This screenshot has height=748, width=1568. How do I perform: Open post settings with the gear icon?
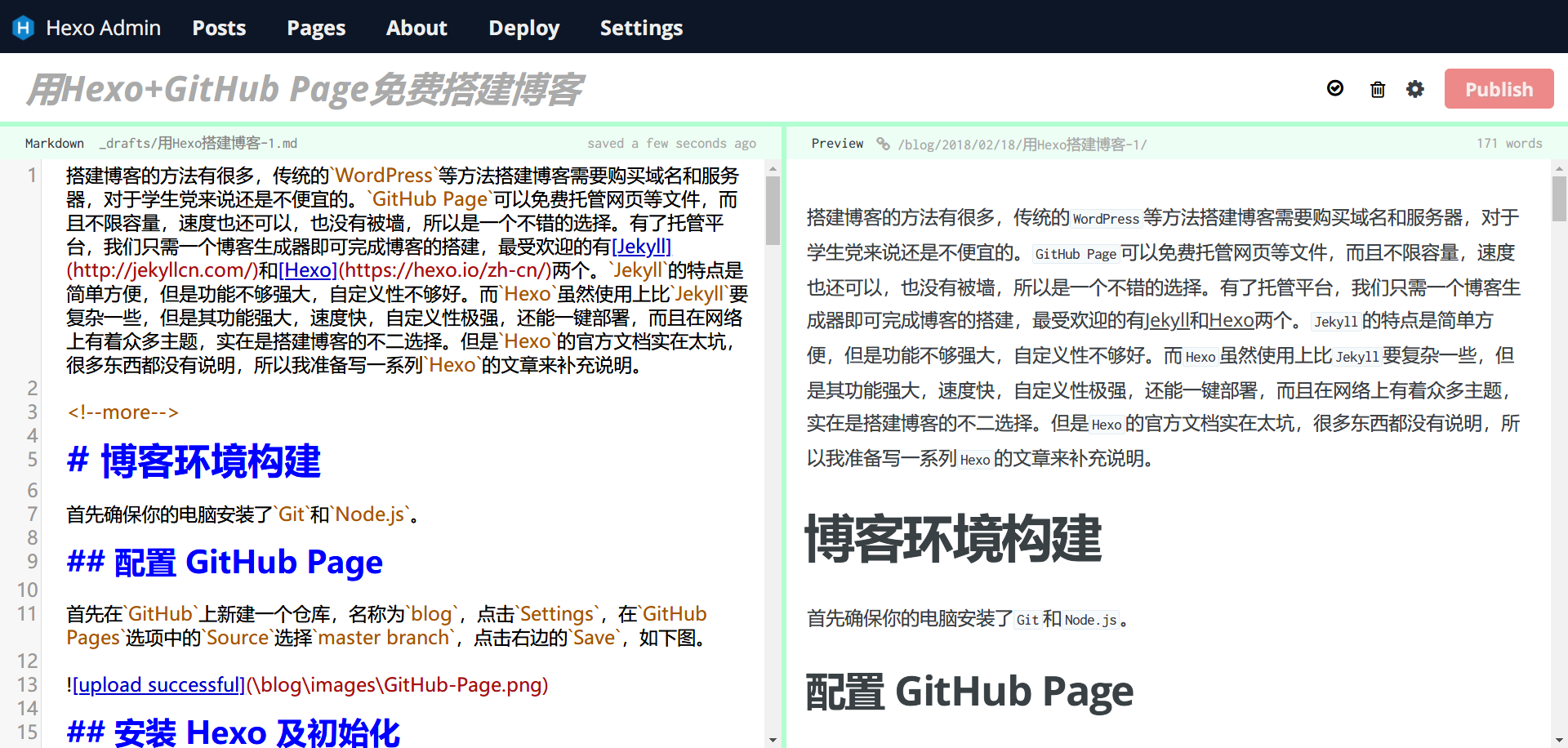(1415, 89)
